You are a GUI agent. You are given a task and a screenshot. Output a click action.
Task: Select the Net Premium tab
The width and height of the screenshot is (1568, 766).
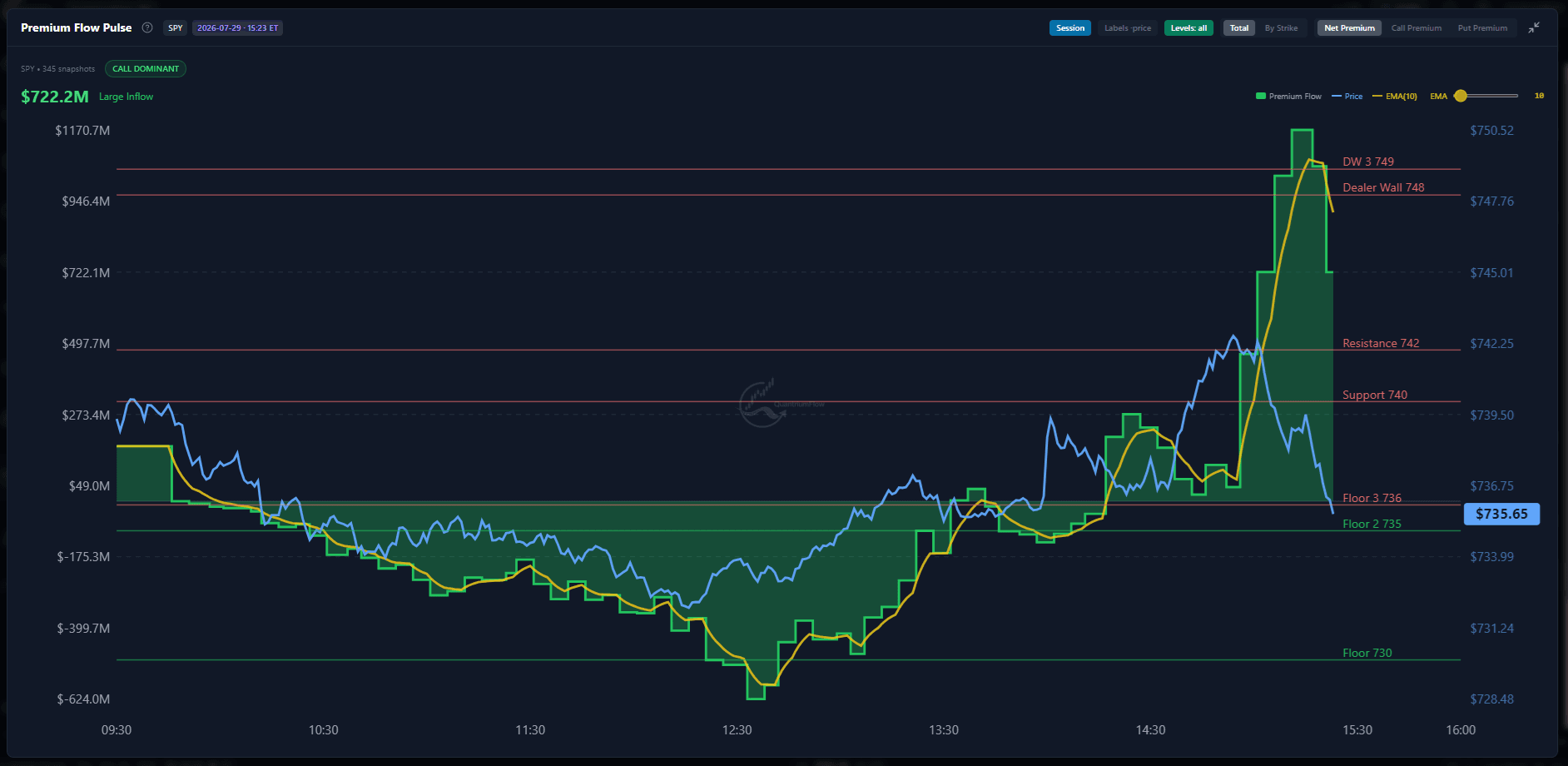[x=1349, y=28]
